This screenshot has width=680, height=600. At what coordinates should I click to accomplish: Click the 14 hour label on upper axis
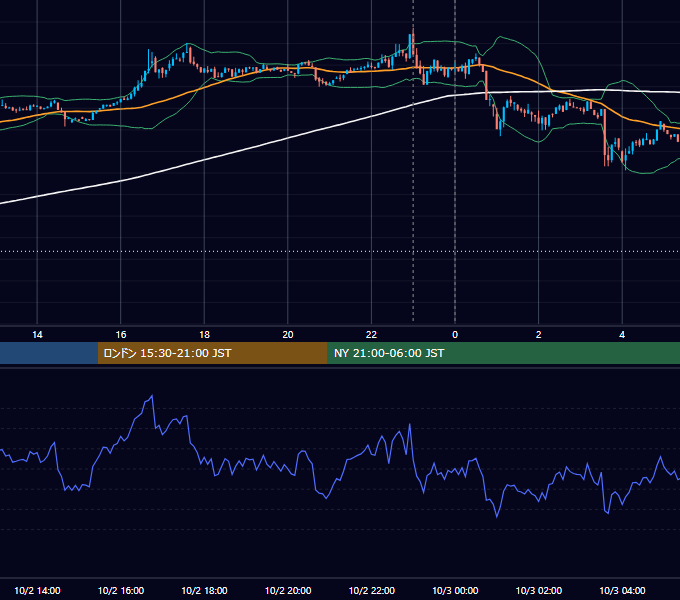tap(37, 335)
